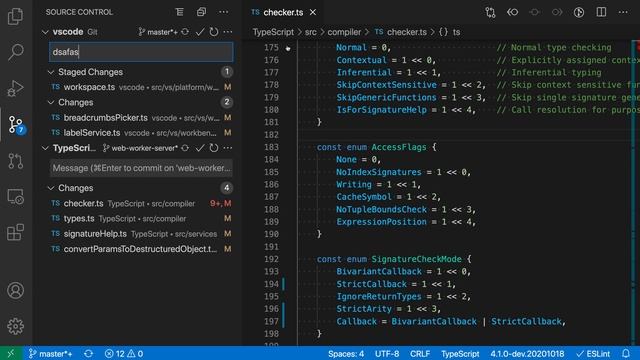Open more actions for TypeScript repository

point(228,148)
